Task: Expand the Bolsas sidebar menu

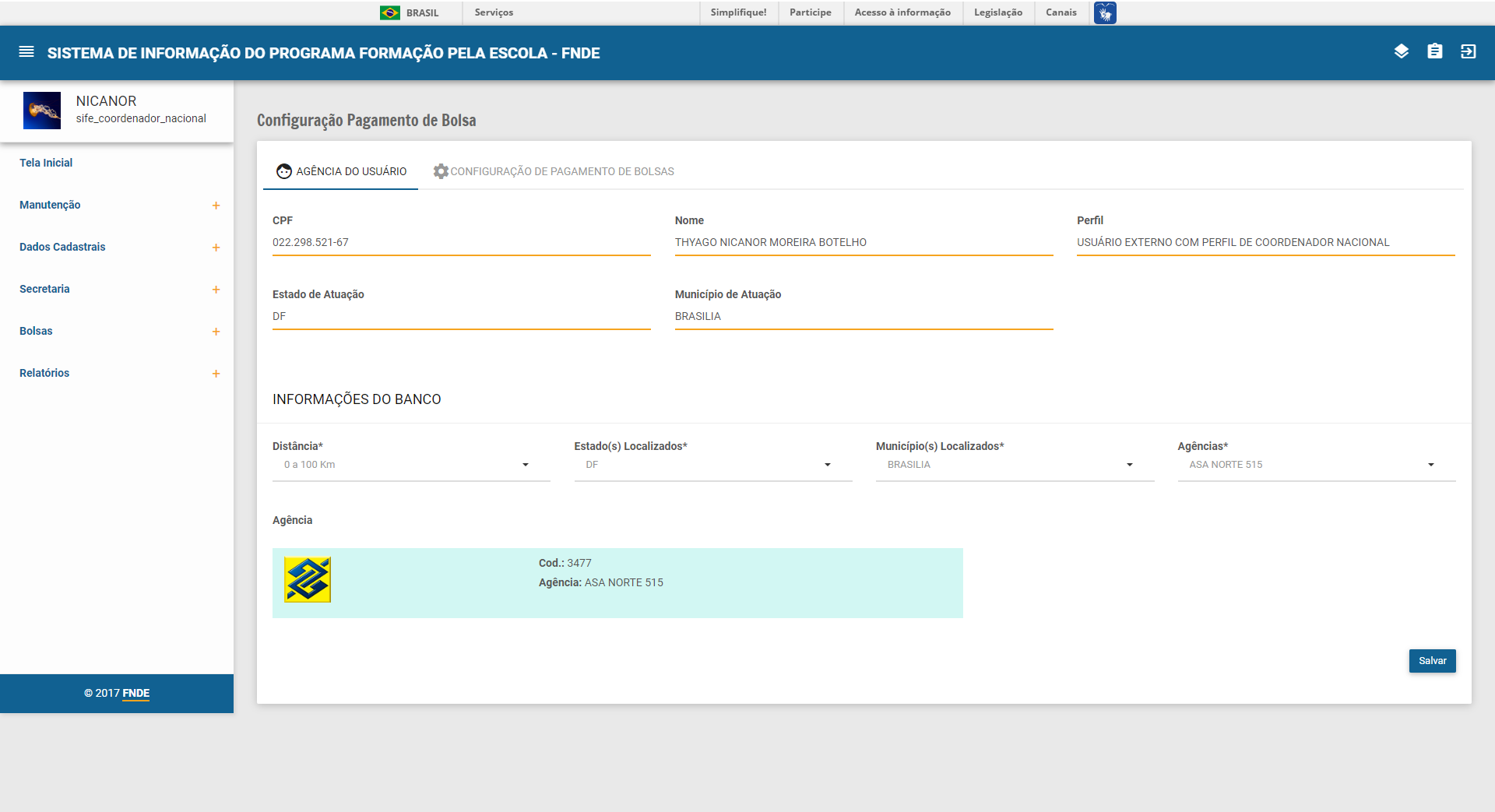Action: point(216,332)
